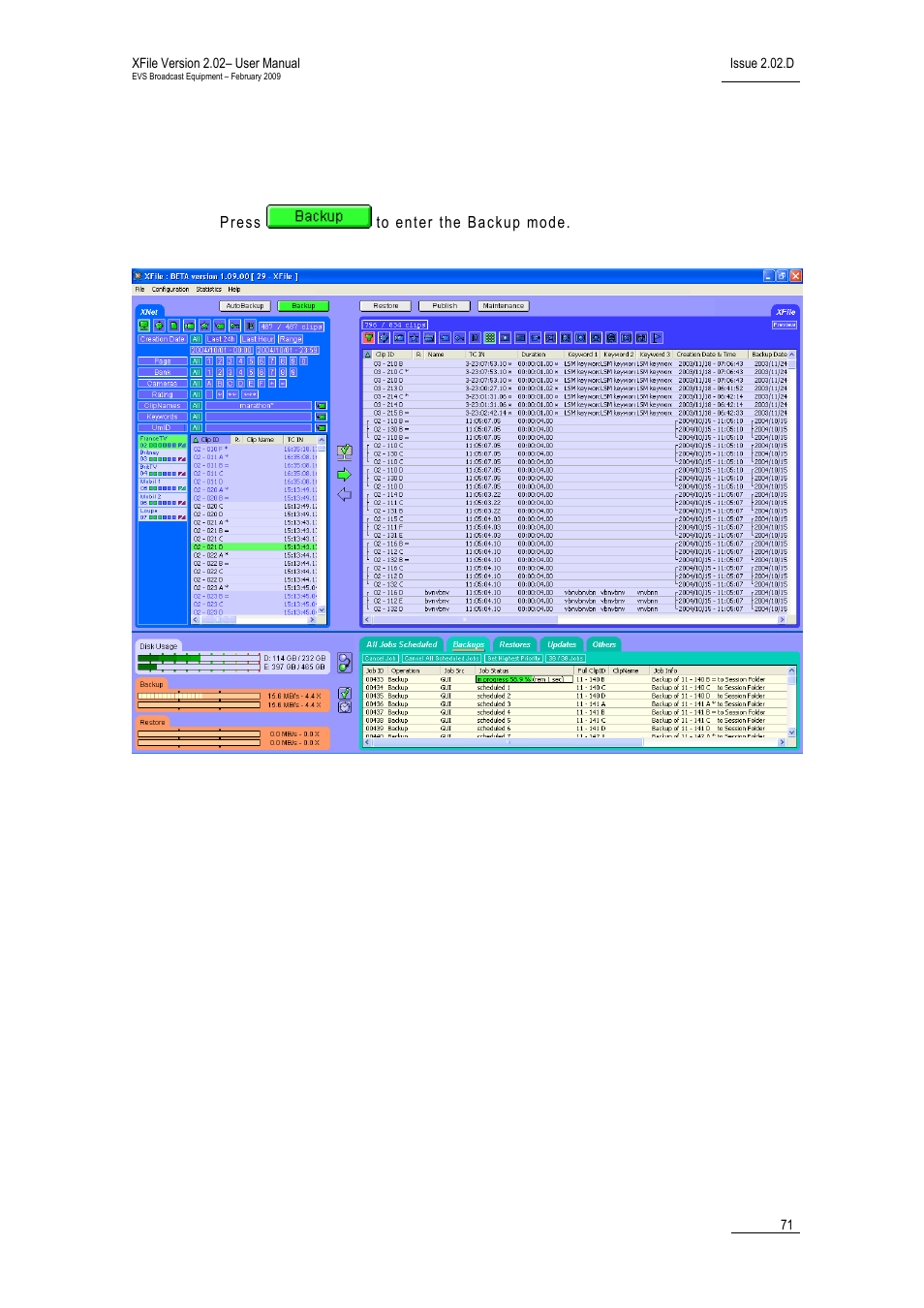Toggle the Last Hour date filter
The image size is (924, 1308).
(x=258, y=339)
